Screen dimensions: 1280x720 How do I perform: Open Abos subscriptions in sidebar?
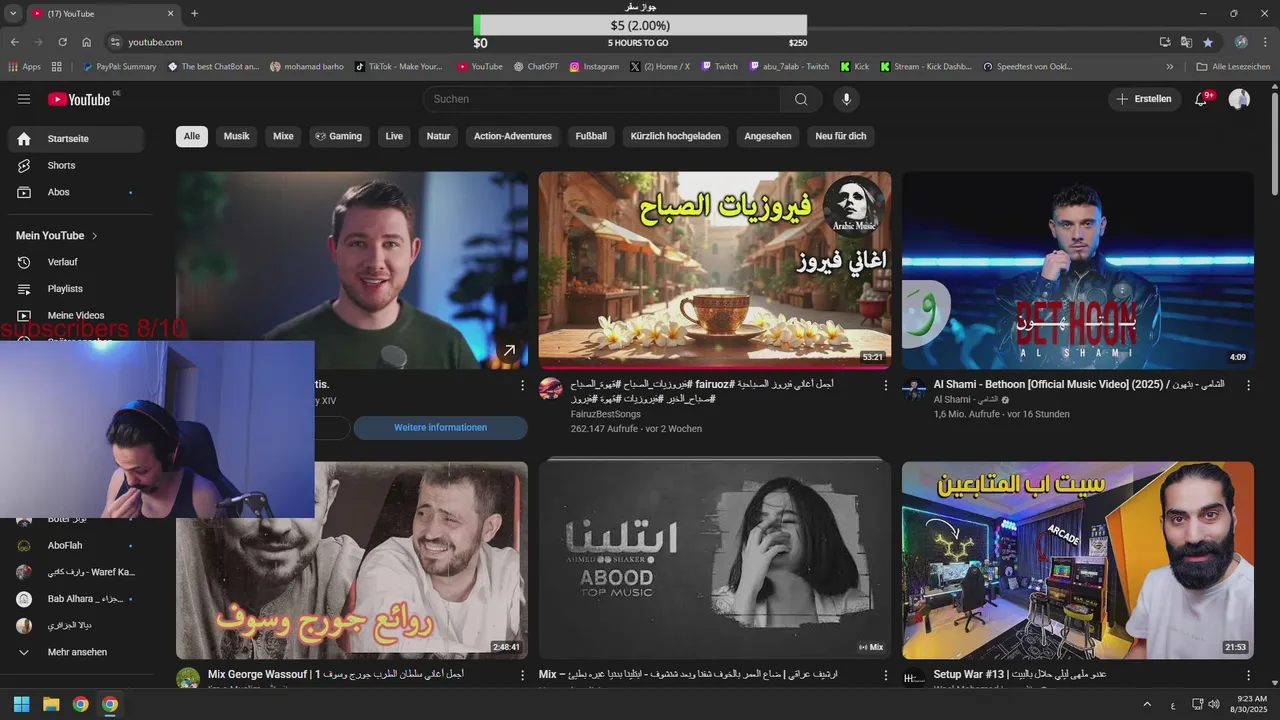[x=76, y=192]
